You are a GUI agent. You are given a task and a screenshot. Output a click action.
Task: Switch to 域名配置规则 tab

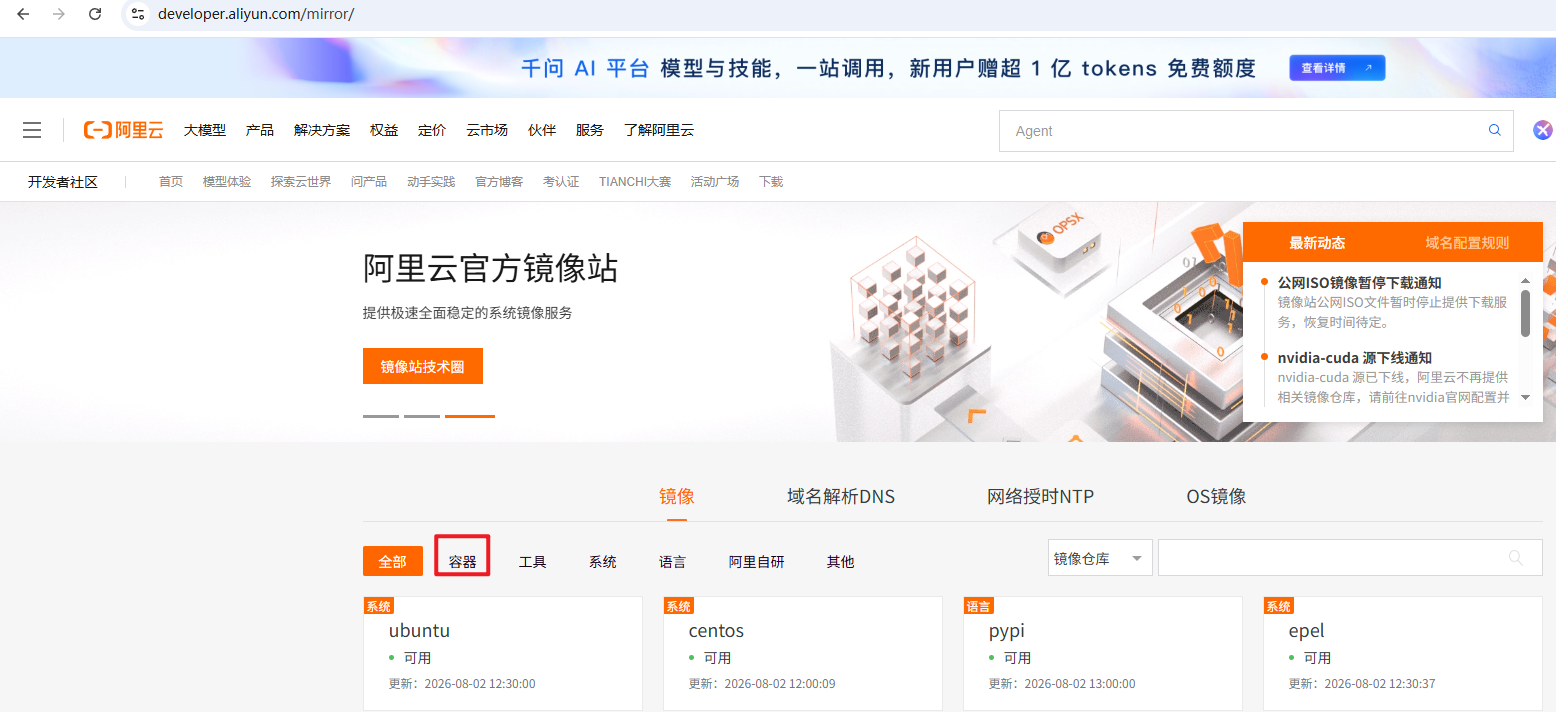pyautogui.click(x=1467, y=242)
